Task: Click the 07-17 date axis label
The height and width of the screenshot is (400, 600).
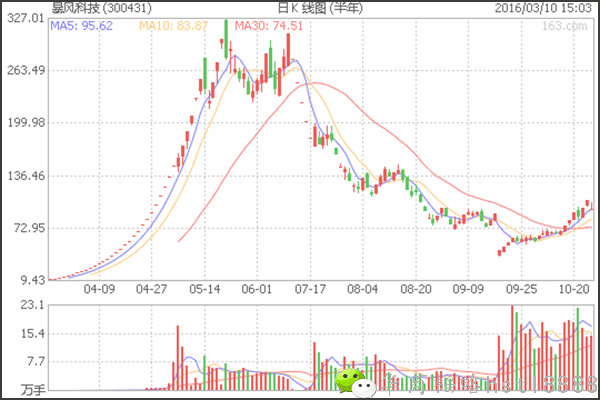Action: [x=310, y=289]
